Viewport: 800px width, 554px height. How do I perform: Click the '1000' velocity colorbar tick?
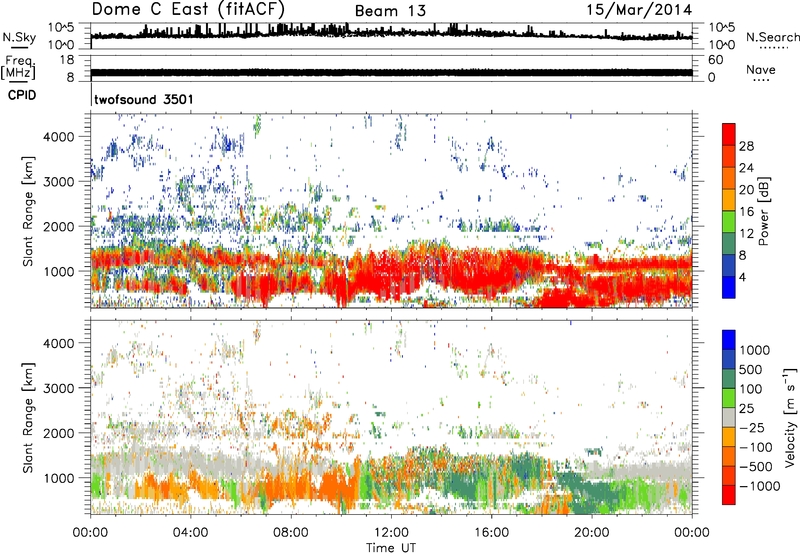(x=755, y=350)
